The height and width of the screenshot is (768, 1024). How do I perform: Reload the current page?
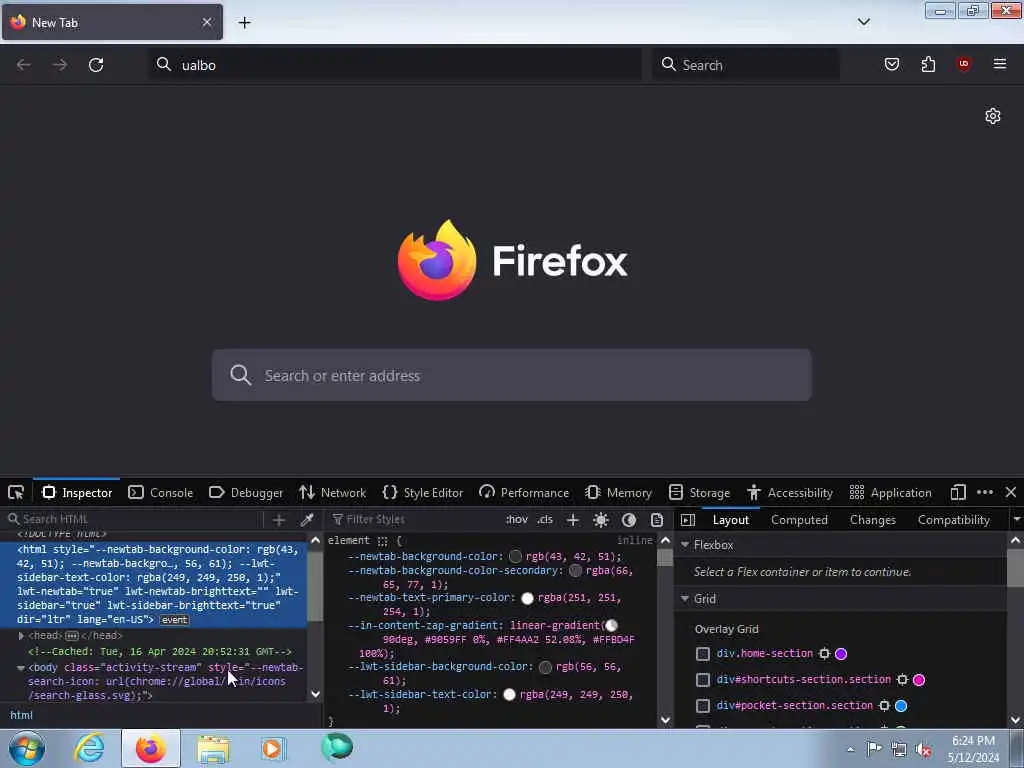click(96, 65)
